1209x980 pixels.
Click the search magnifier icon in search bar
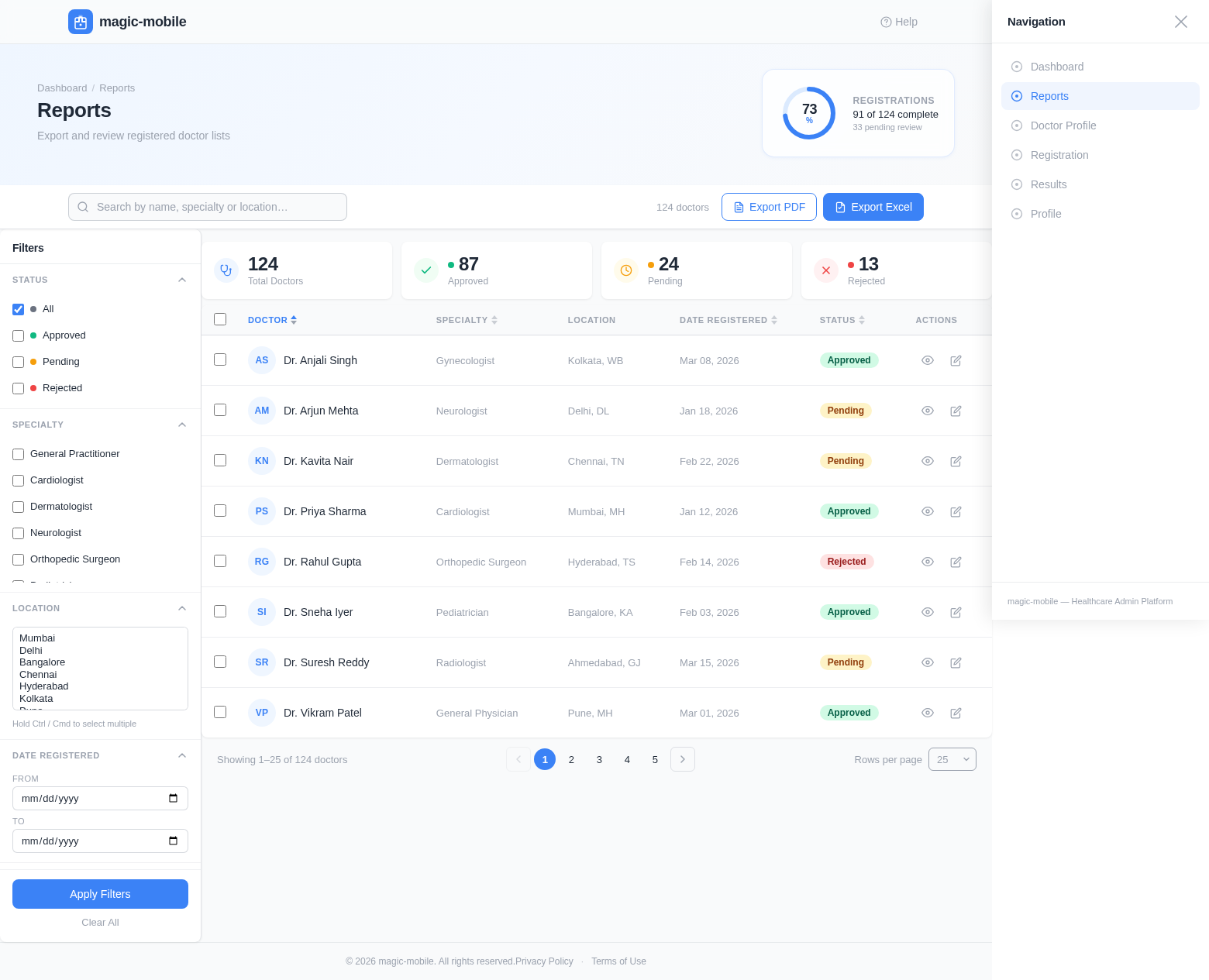83,207
